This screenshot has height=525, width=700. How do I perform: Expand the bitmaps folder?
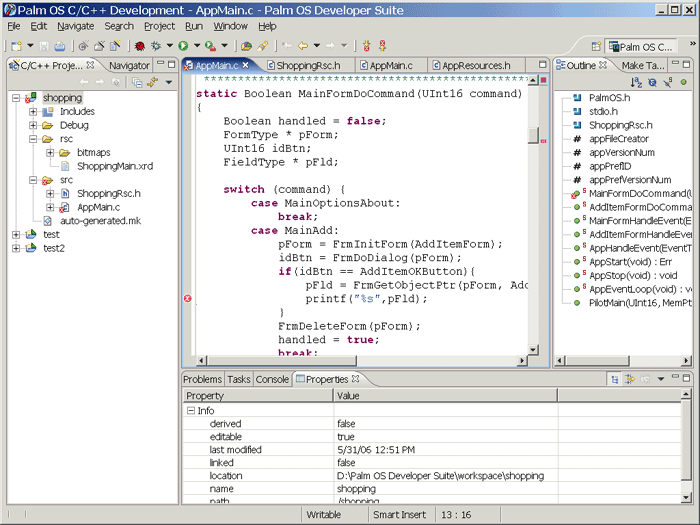pyautogui.click(x=50, y=153)
